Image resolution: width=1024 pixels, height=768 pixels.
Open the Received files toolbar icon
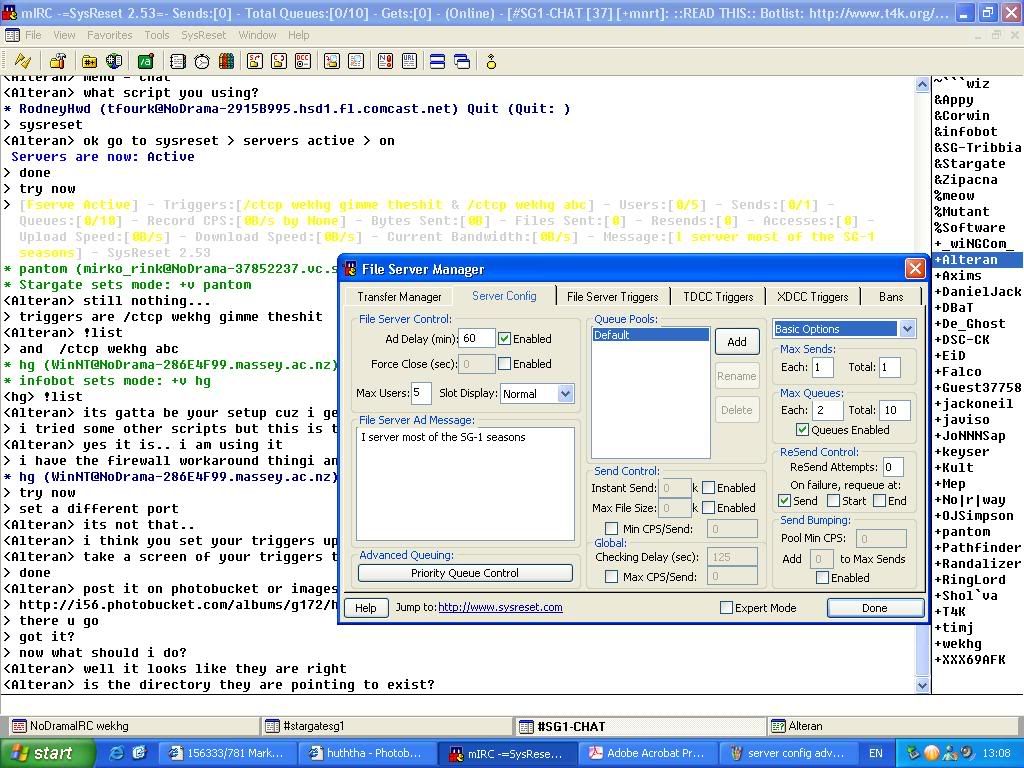coord(332,61)
